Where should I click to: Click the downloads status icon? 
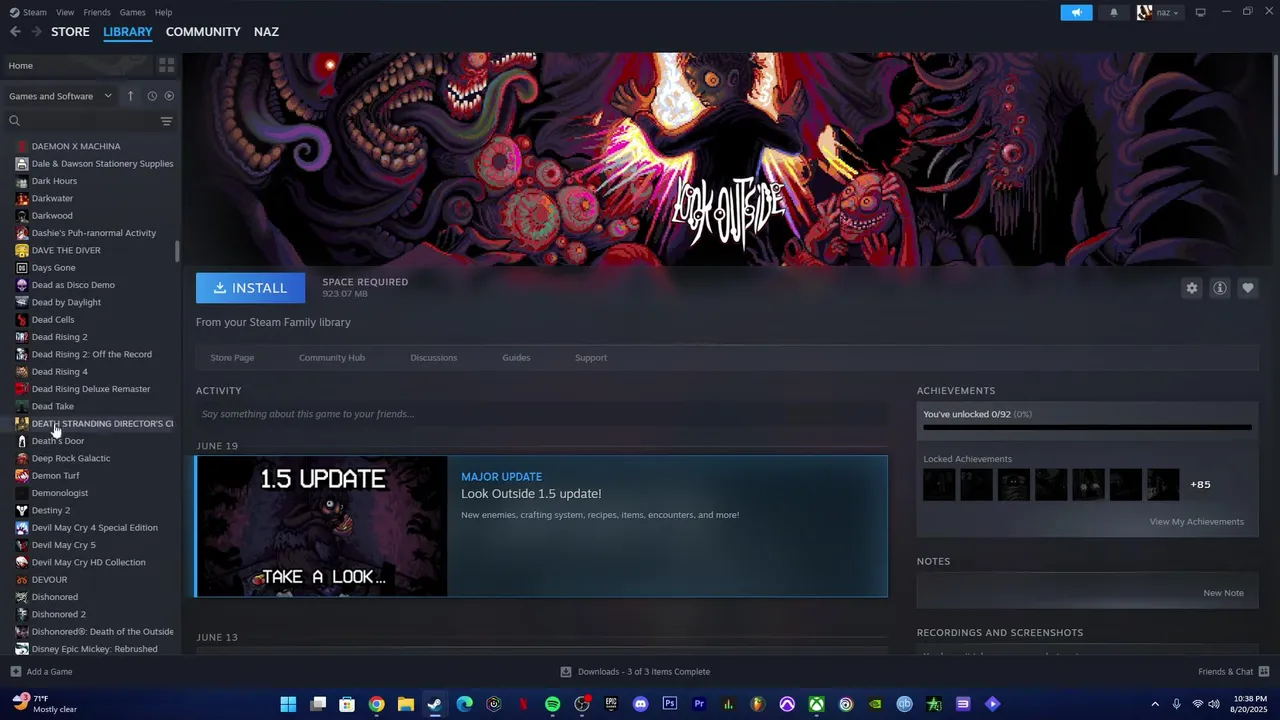pos(566,672)
